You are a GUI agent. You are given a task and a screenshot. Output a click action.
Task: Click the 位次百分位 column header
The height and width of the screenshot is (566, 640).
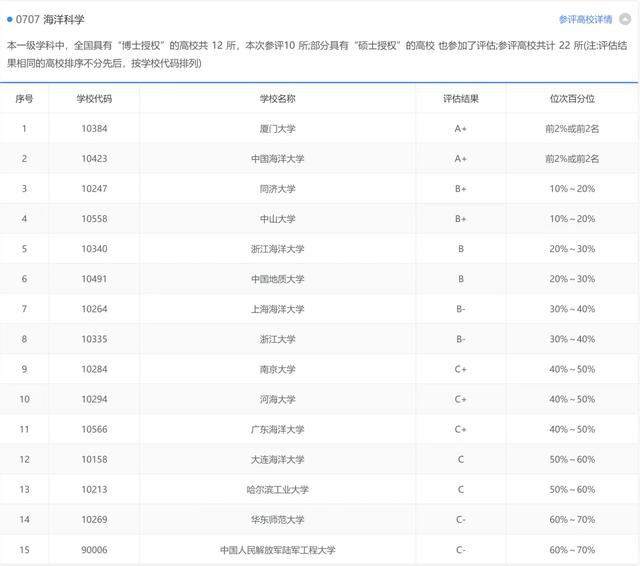pos(572,99)
